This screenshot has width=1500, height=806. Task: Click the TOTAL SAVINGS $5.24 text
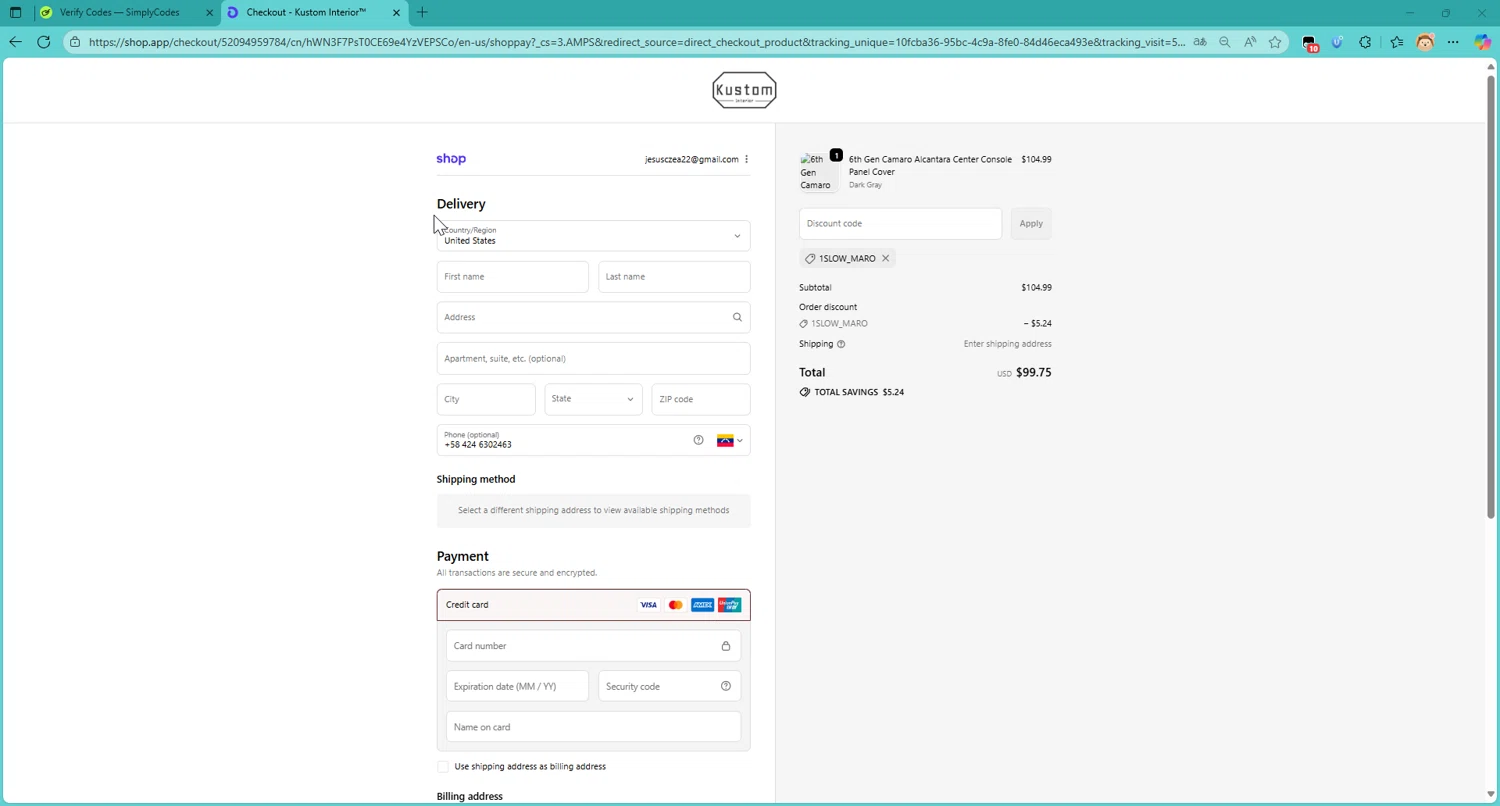[x=859, y=393]
